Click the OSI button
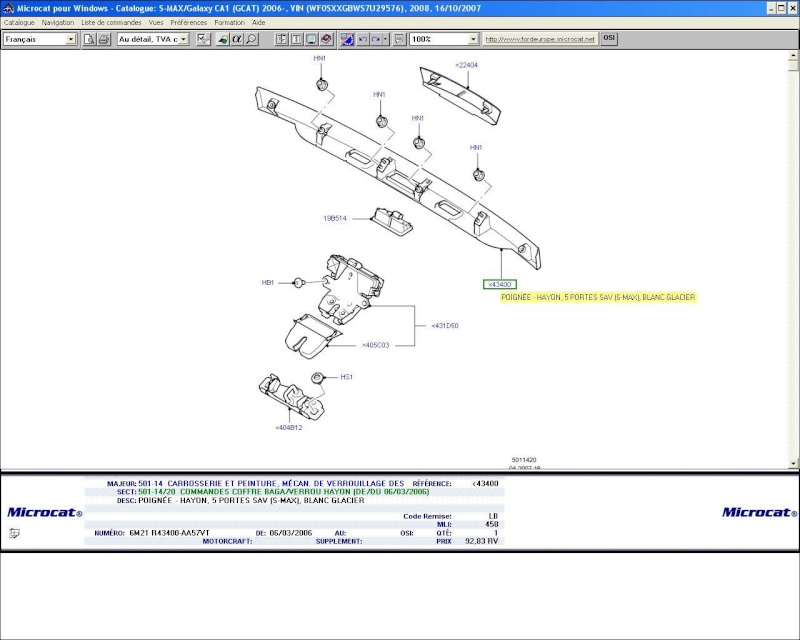The height and width of the screenshot is (640, 800). [x=609, y=38]
